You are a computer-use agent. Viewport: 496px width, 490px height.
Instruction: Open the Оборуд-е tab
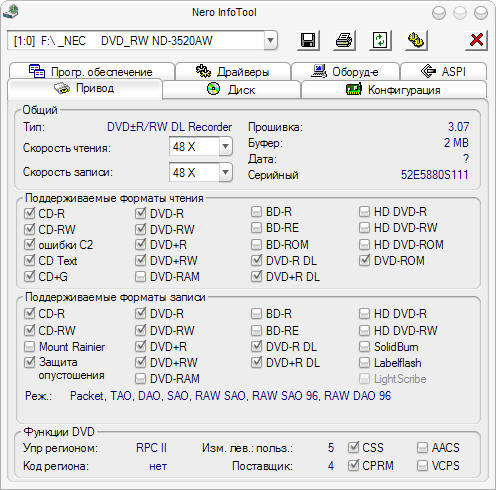[345, 71]
